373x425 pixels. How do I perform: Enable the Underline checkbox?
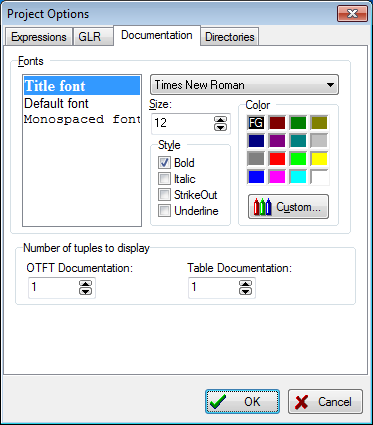tap(164, 211)
